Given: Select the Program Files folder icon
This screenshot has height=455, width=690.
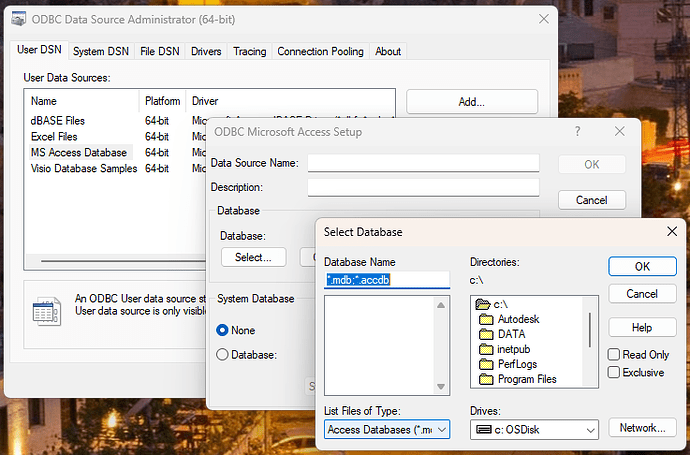Looking at the screenshot, I should (x=486, y=379).
